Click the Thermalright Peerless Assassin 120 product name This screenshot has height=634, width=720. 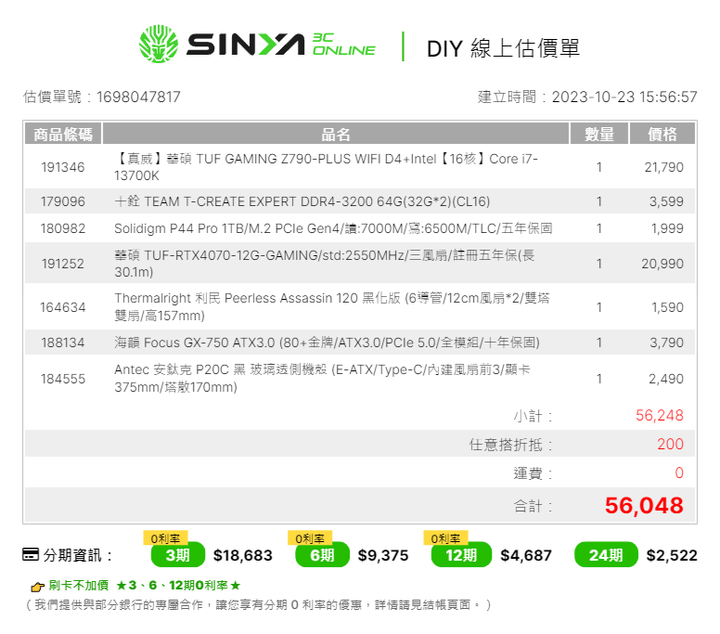[x=332, y=307]
